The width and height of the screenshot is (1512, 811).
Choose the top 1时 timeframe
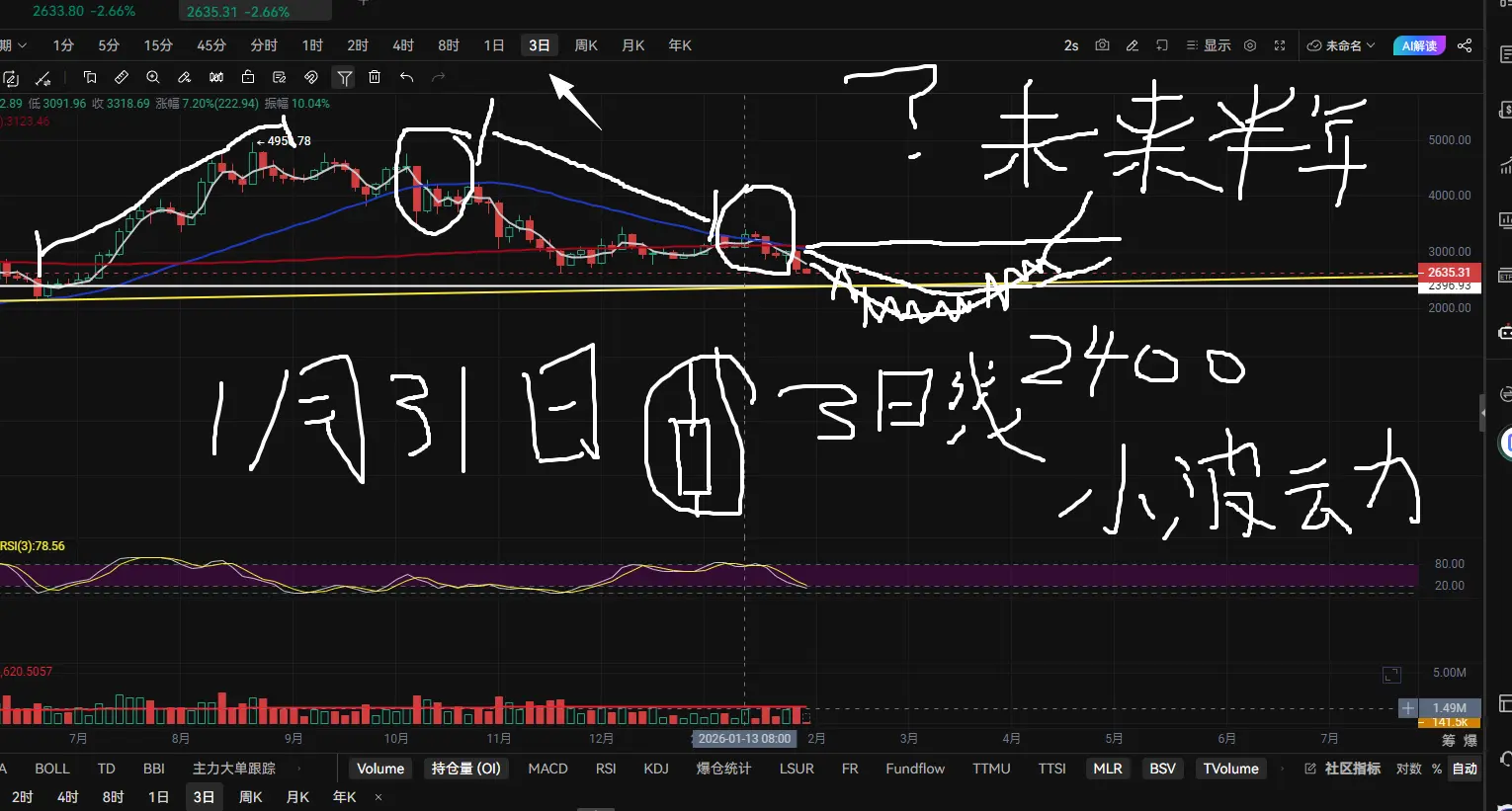point(312,45)
